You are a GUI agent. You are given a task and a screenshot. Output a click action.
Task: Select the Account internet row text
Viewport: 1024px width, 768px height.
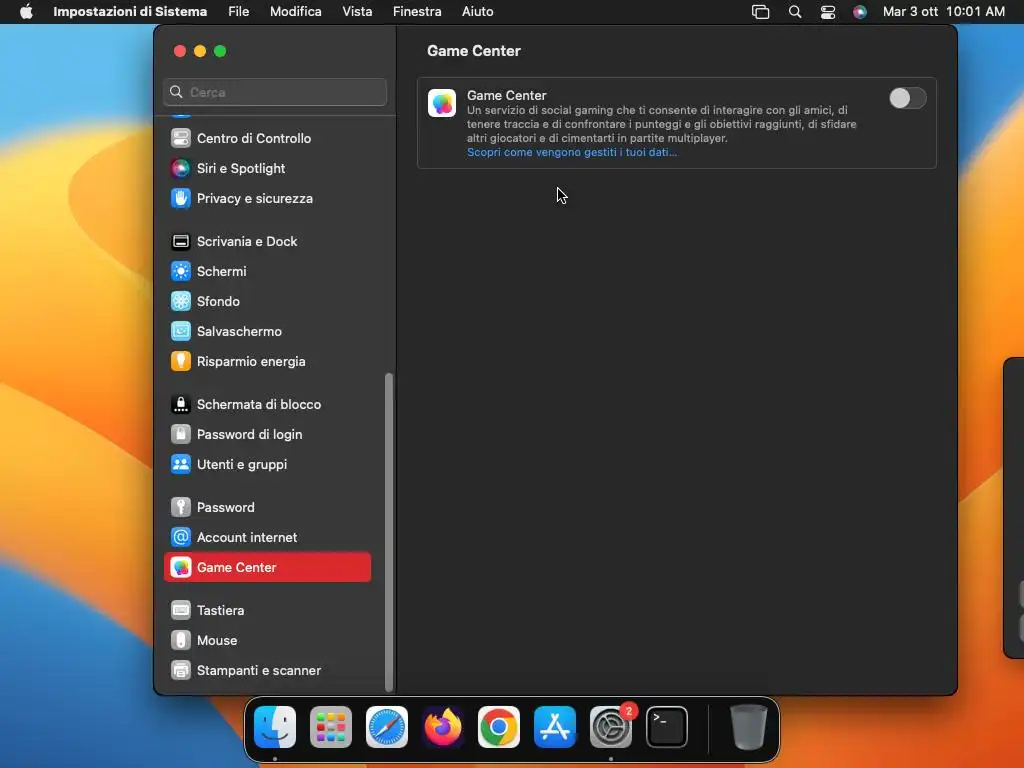coord(247,537)
